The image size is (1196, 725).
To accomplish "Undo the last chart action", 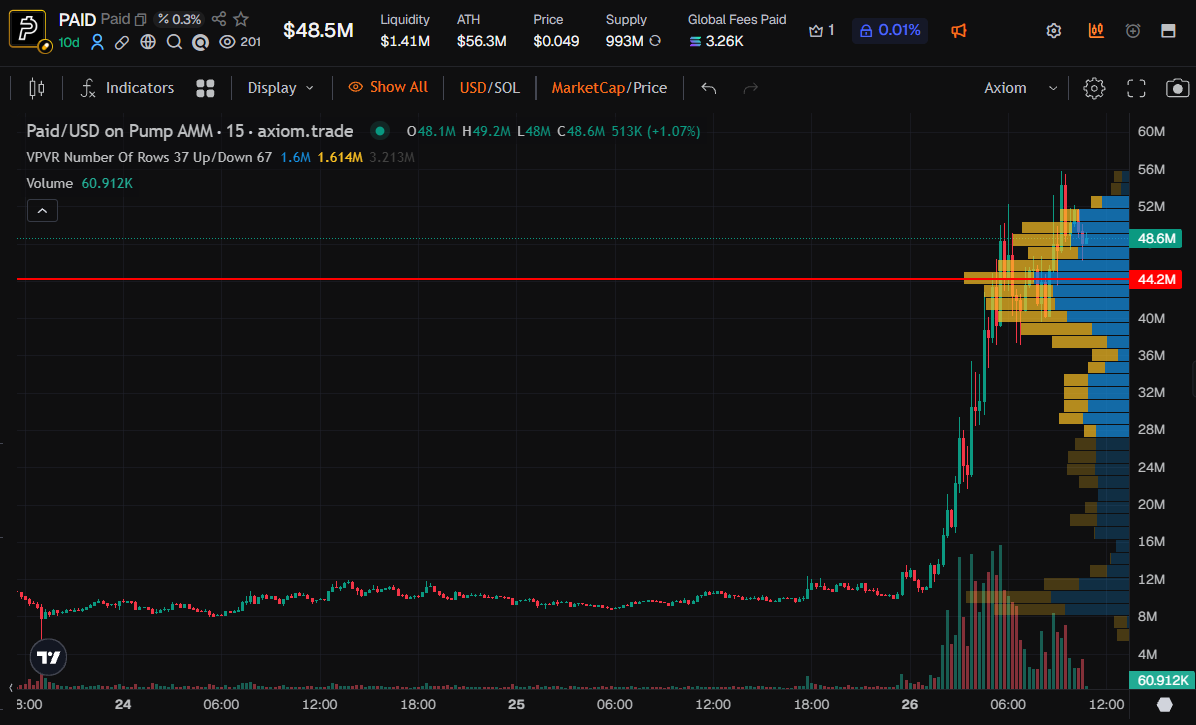I will pyautogui.click(x=709, y=88).
